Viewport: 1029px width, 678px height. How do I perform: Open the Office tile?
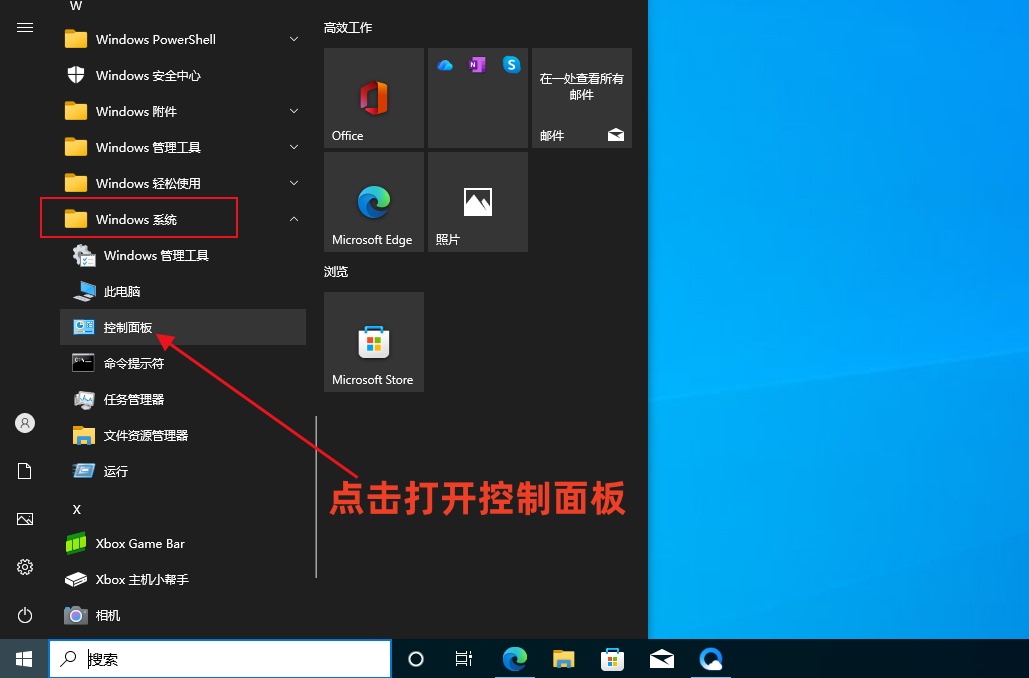tap(374, 98)
